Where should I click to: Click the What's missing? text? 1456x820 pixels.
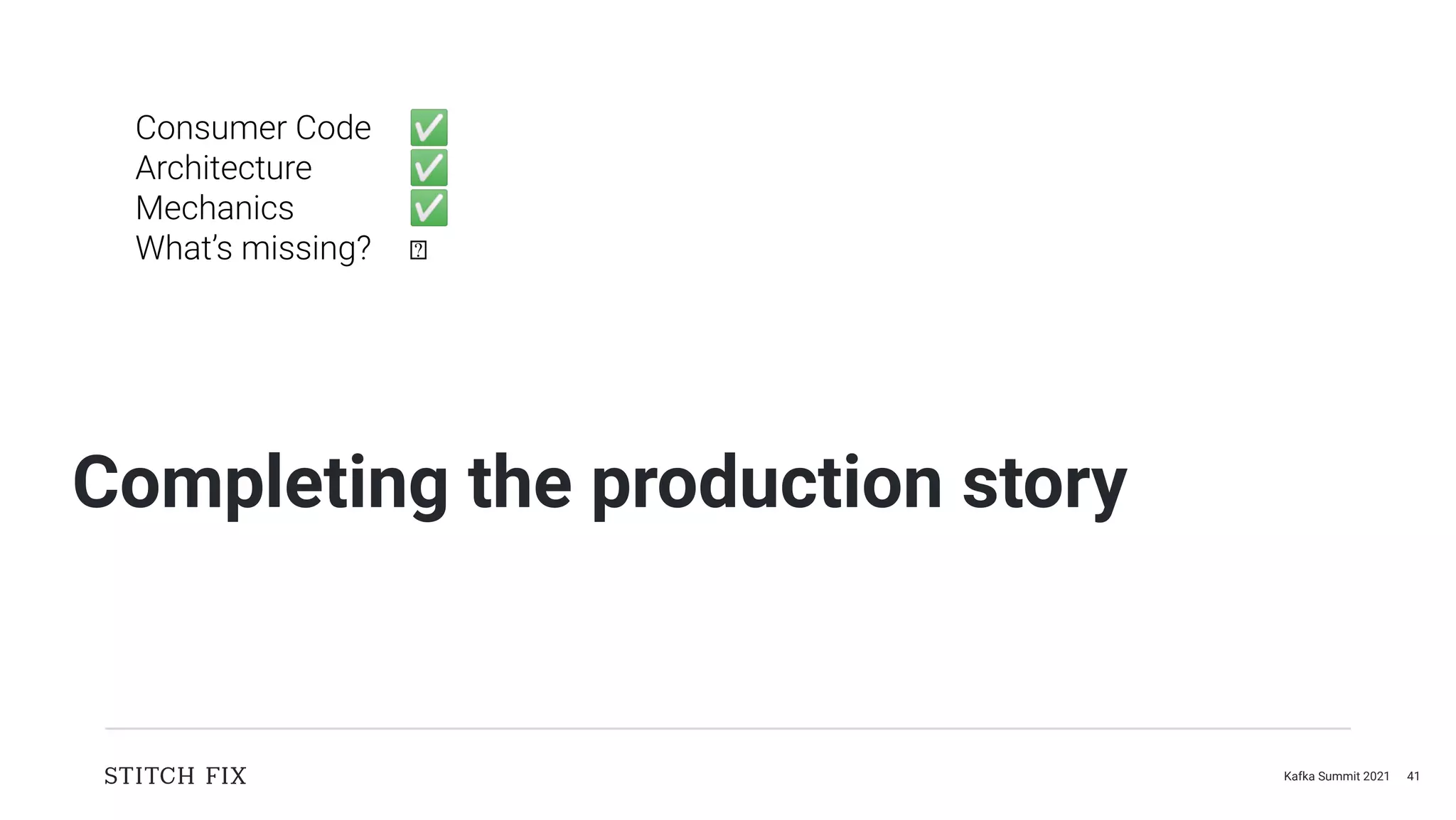pos(252,248)
